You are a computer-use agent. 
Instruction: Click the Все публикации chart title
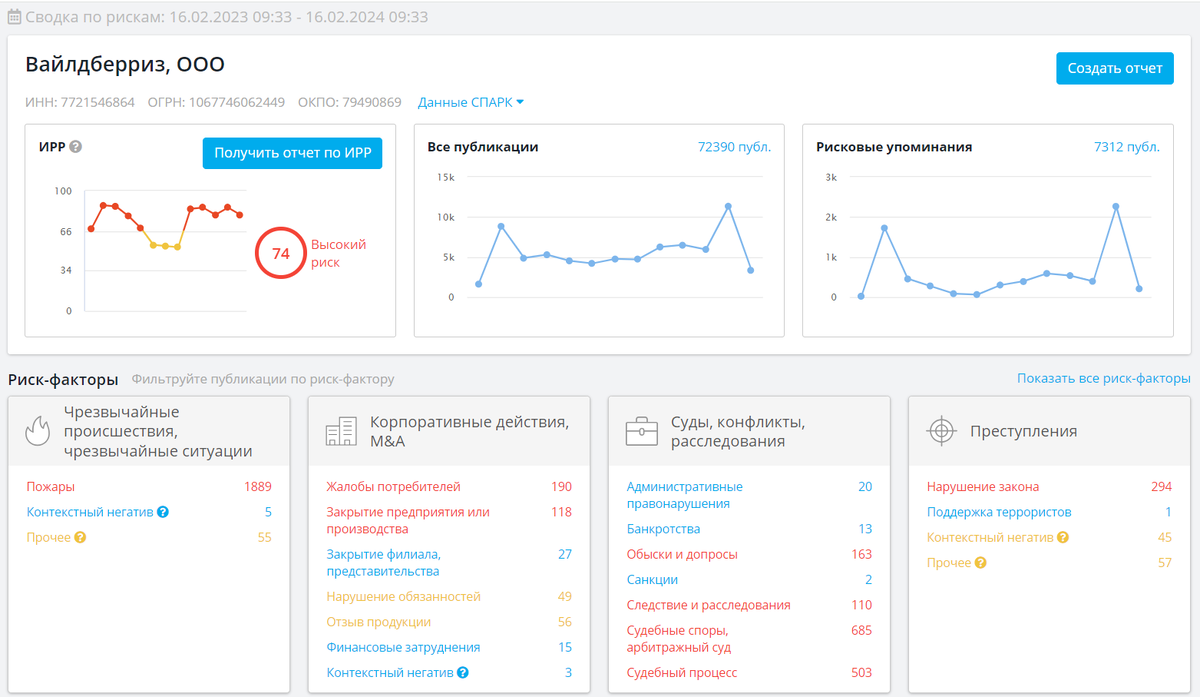tap(483, 147)
